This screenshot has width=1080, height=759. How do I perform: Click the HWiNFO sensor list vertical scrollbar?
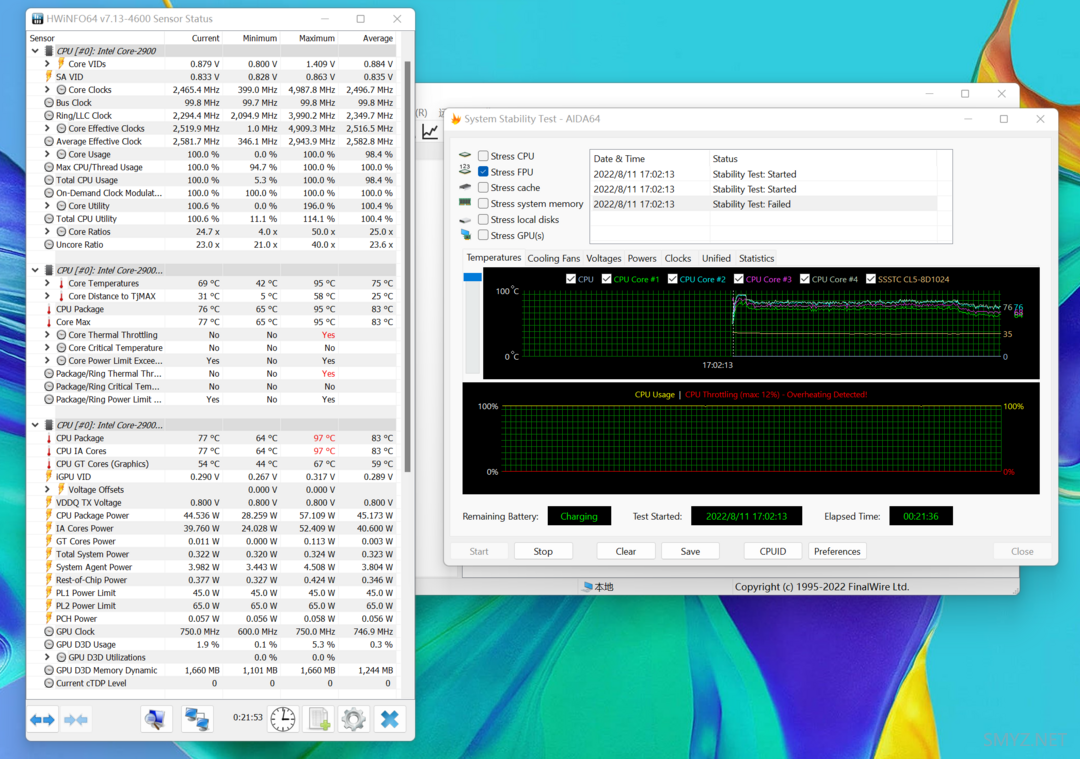coord(408,267)
